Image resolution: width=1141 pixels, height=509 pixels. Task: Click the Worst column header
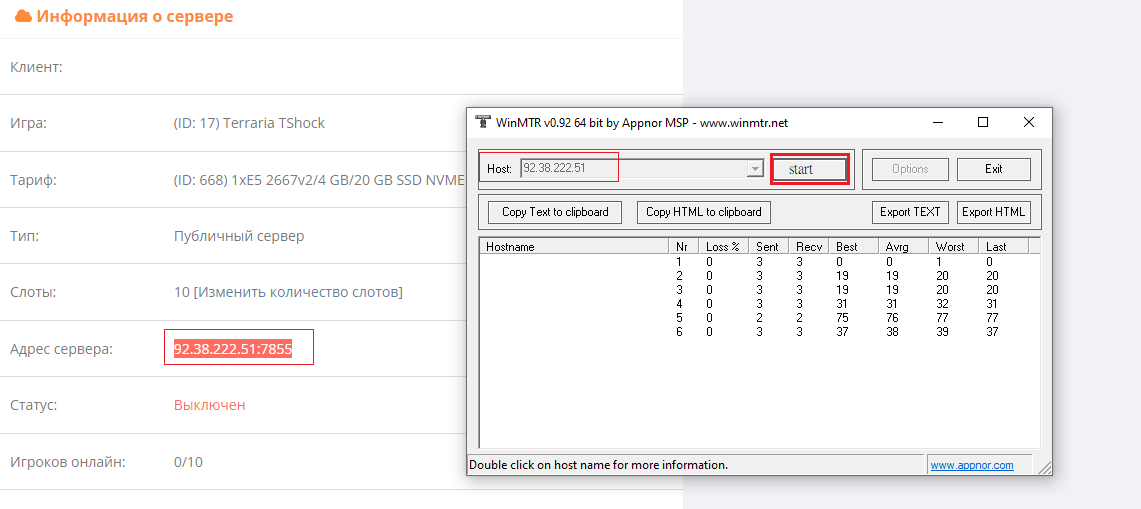click(953, 246)
